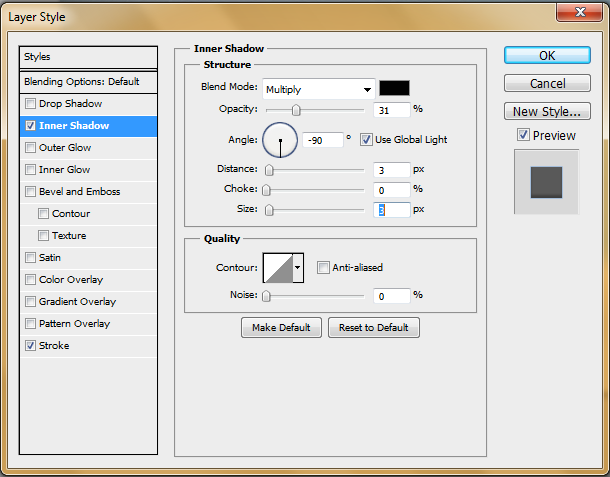This screenshot has width=610, height=477.
Task: Select the Outer Glow style entry
Action: [65, 148]
